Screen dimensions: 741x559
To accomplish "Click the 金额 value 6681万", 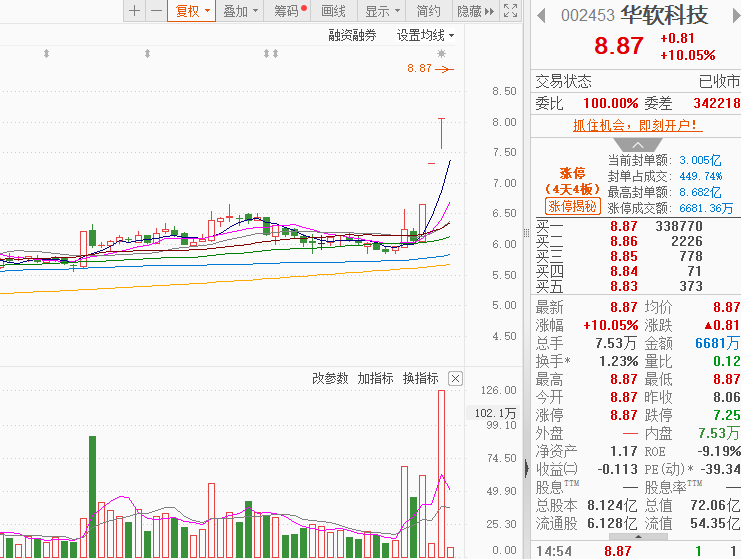I will pos(717,343).
